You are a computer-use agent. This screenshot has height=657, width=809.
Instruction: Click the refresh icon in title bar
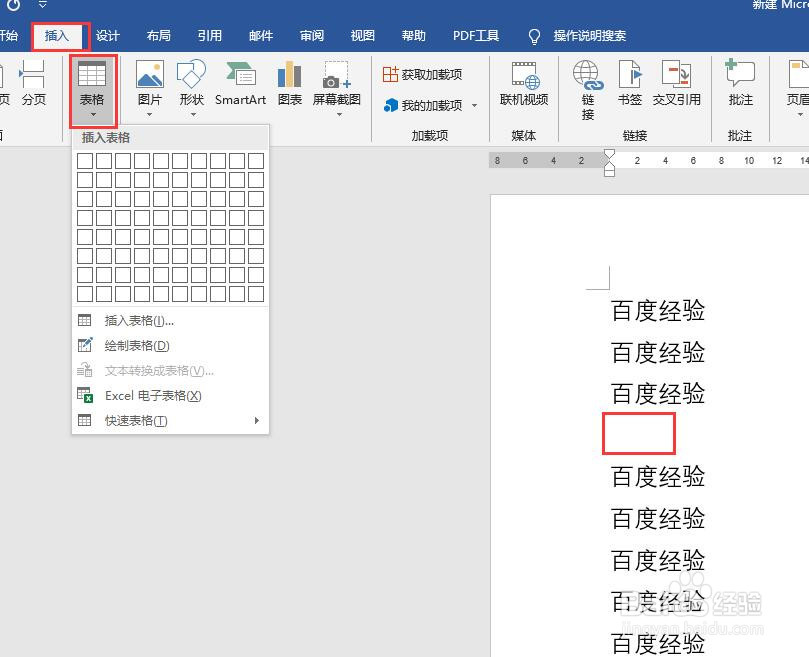click(x=13, y=5)
